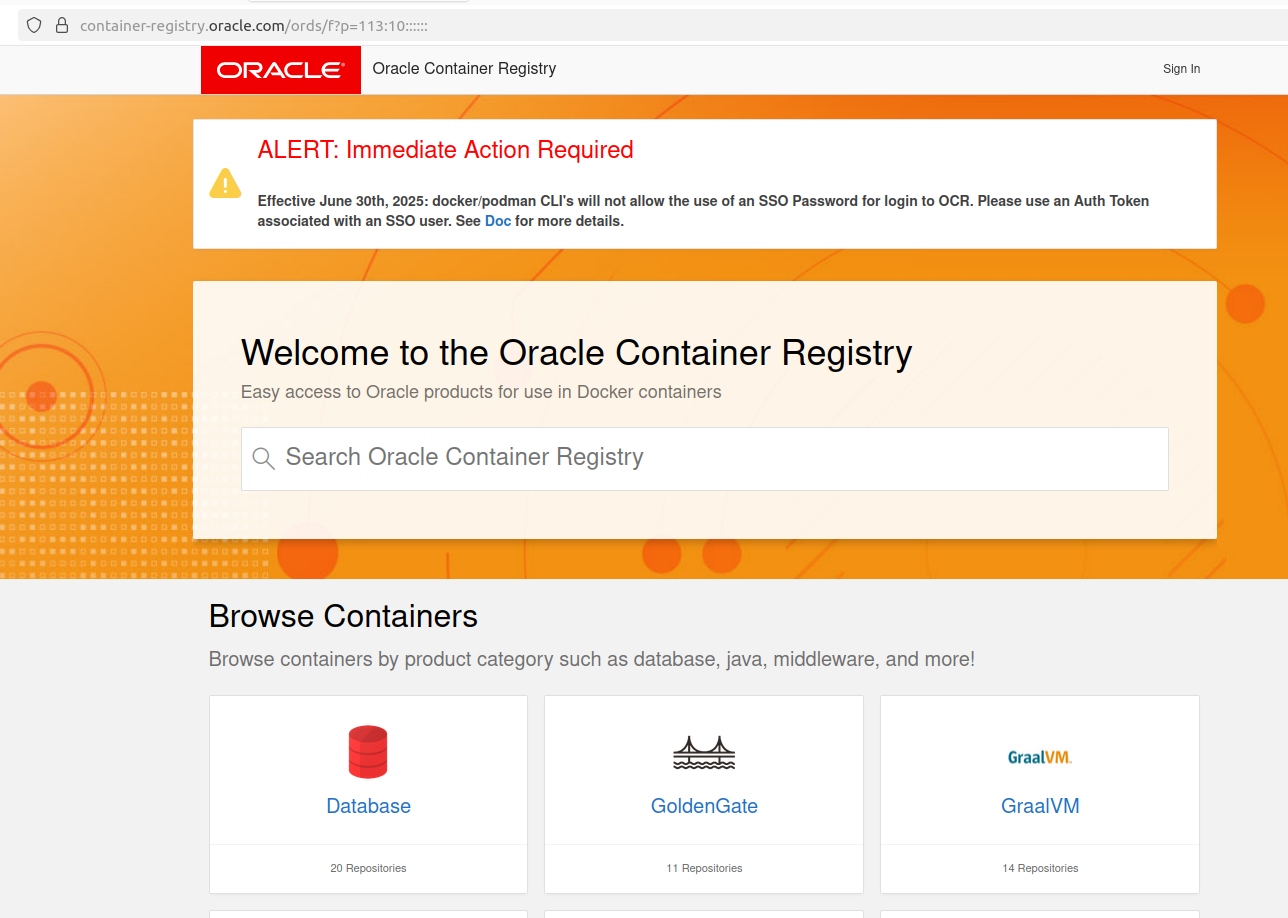
Task: Open the Sign In link
Action: point(1181,69)
